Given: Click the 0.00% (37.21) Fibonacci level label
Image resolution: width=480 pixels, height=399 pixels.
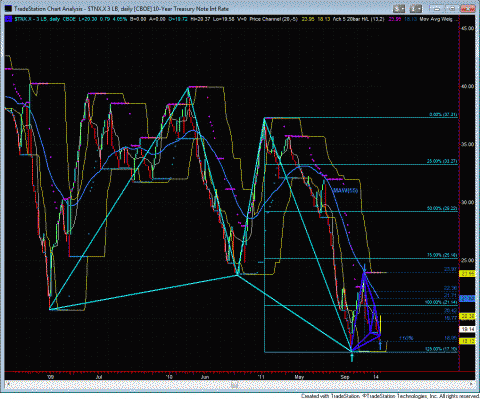Looking at the screenshot, I should point(443,115).
